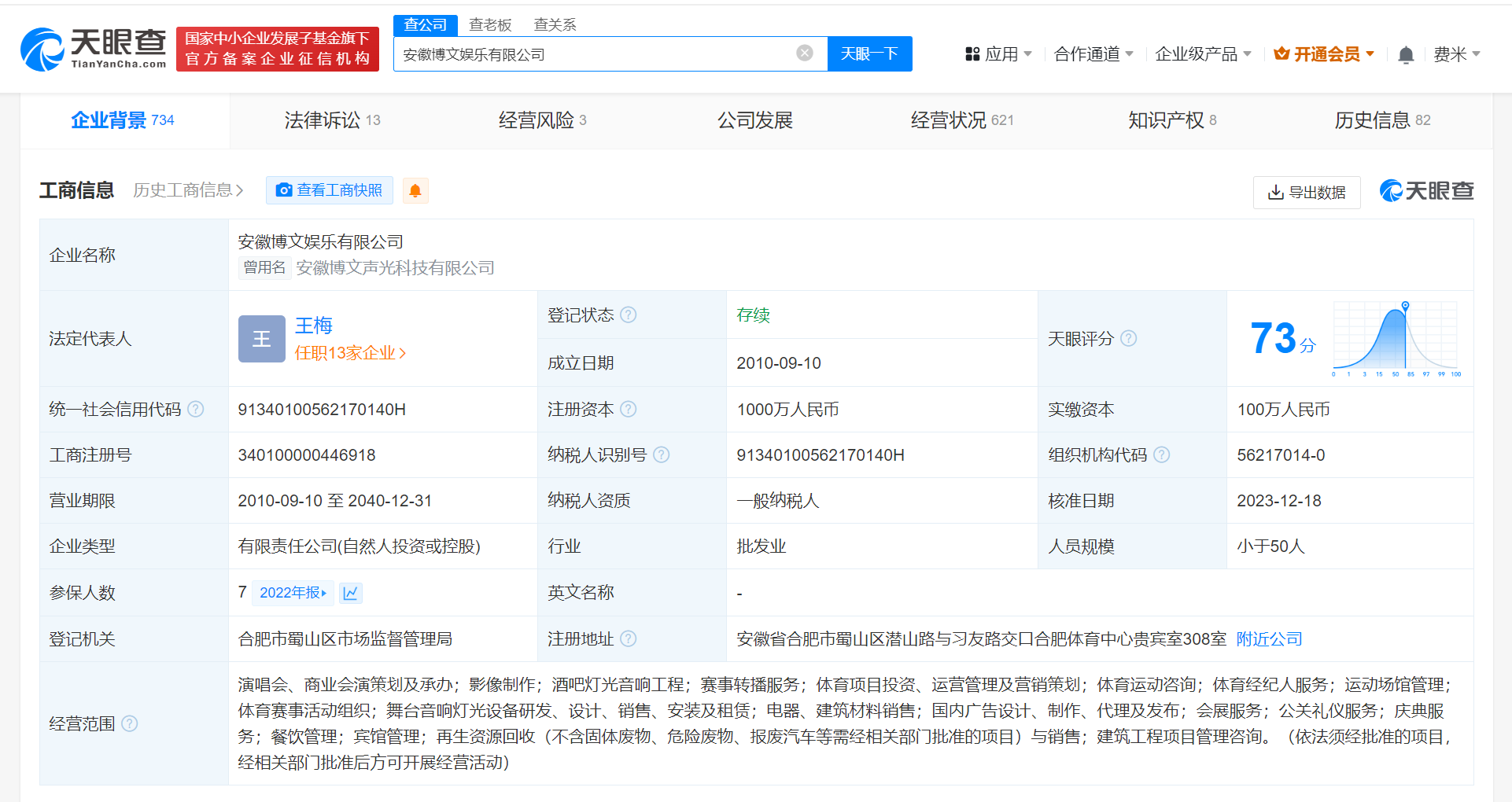Switch to the 查老板 search tab

click(x=490, y=25)
